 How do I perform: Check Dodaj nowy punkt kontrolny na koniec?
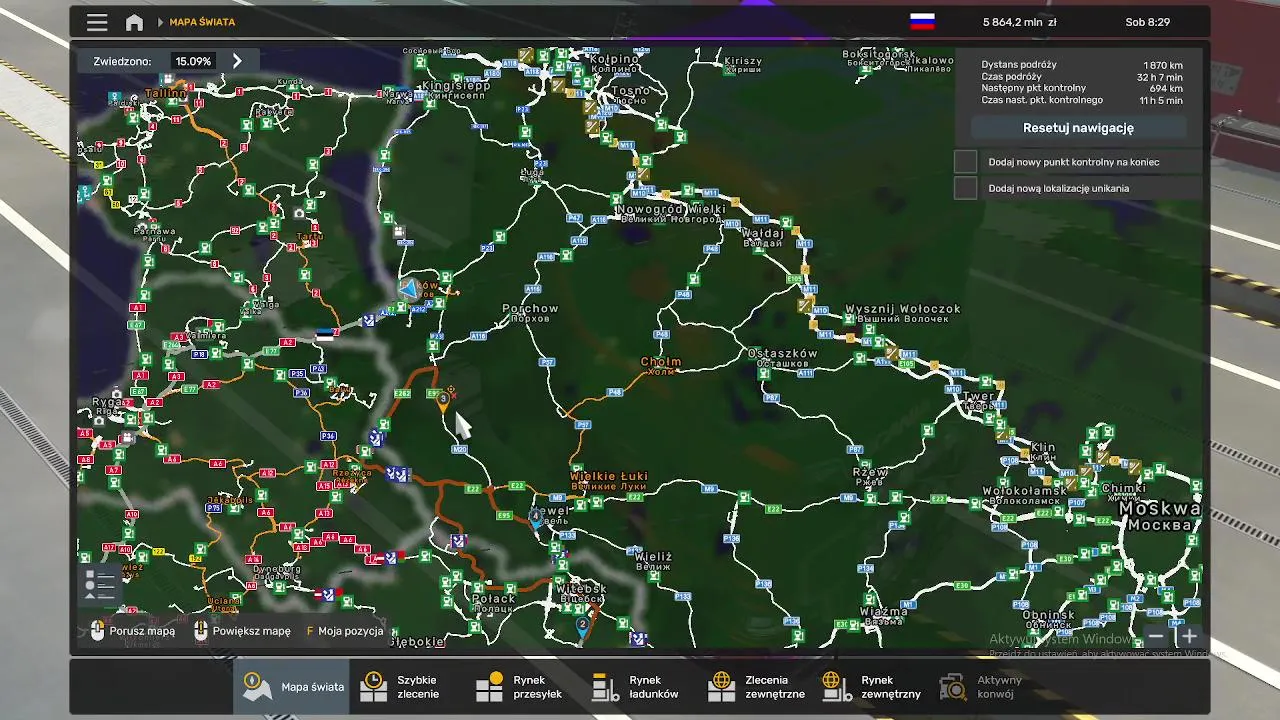coord(965,161)
